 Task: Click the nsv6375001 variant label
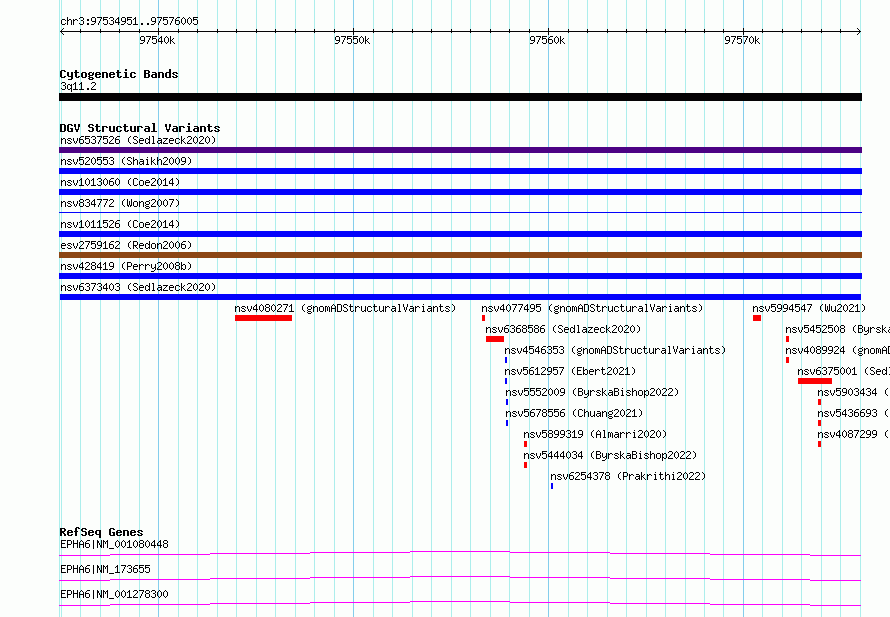pyautogui.click(x=843, y=371)
